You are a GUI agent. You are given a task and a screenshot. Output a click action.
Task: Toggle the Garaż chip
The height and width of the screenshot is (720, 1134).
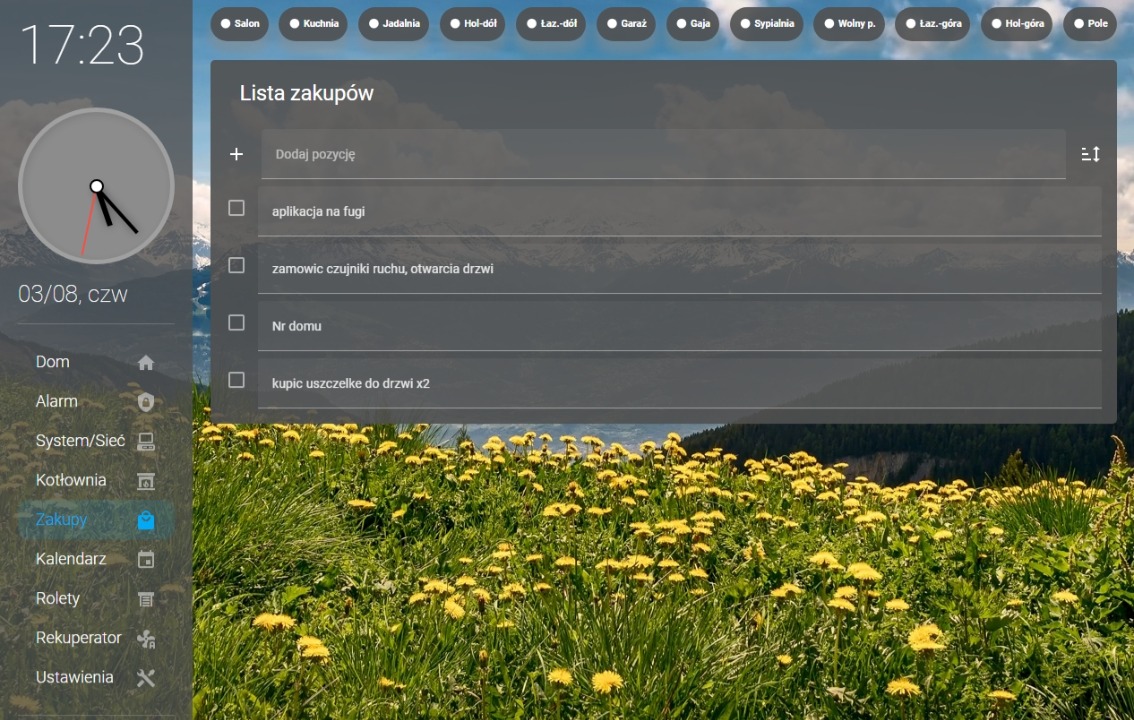[x=626, y=24]
